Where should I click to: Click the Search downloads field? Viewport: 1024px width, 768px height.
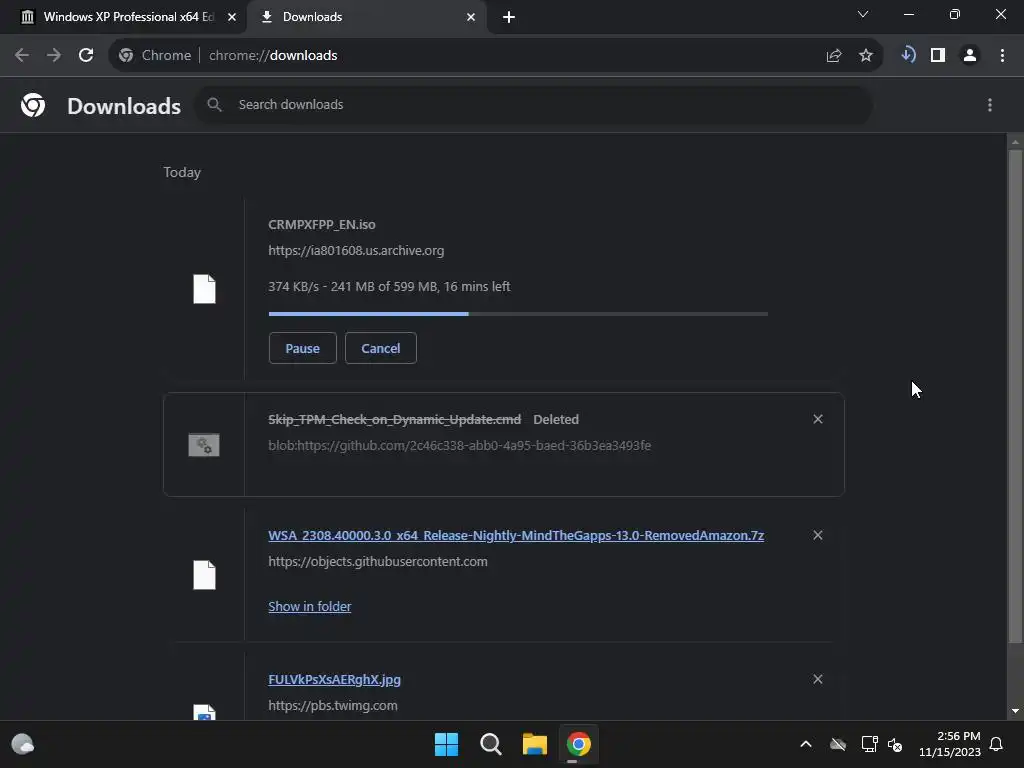(x=533, y=105)
